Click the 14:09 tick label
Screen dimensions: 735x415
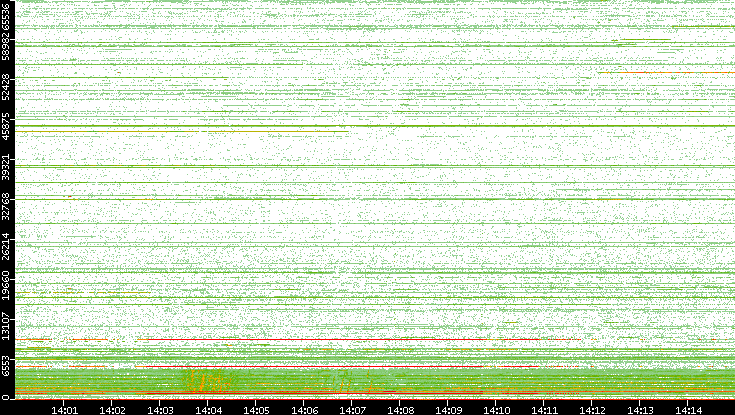pos(448,410)
